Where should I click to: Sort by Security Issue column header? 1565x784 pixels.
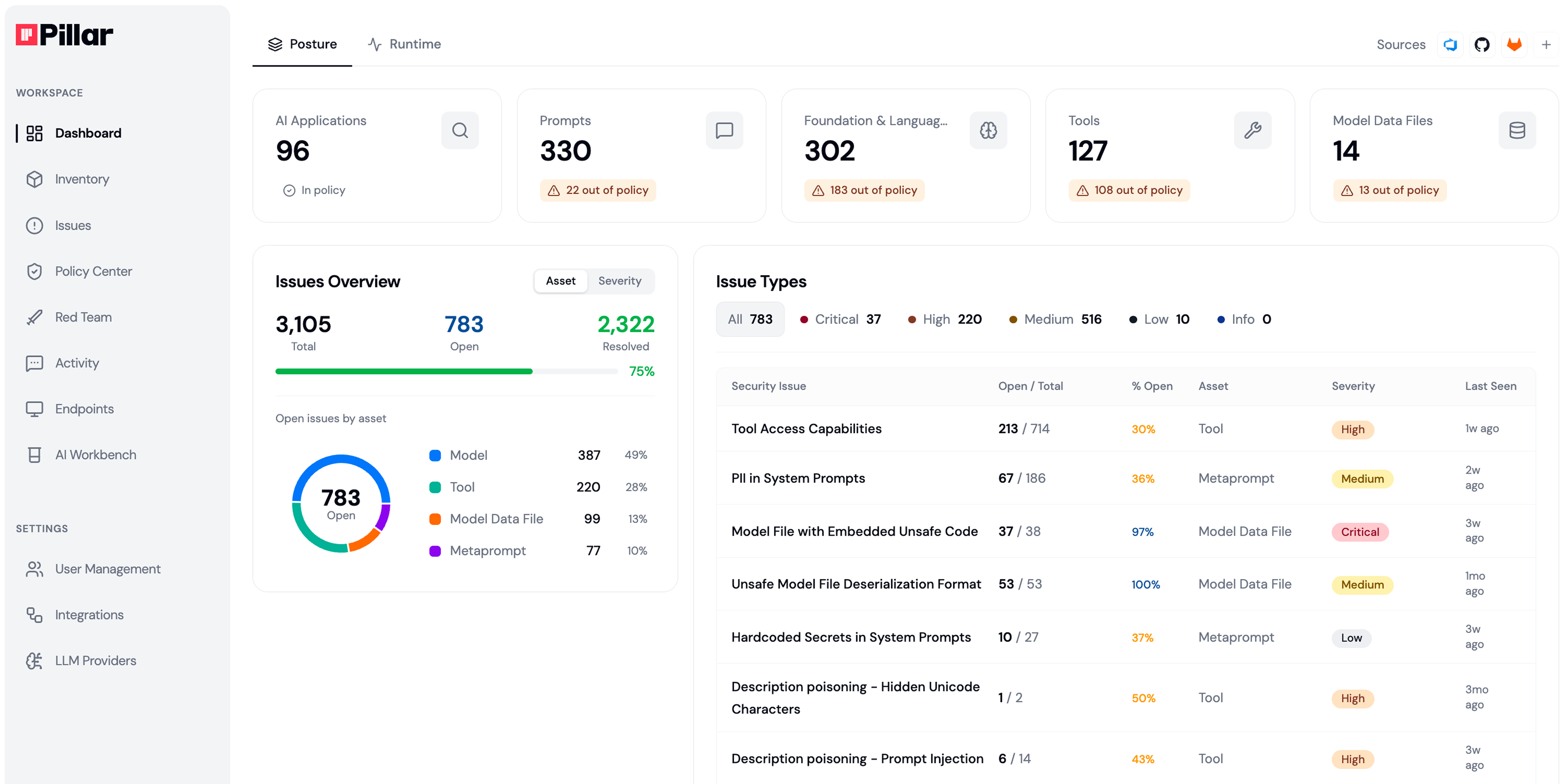coord(768,386)
